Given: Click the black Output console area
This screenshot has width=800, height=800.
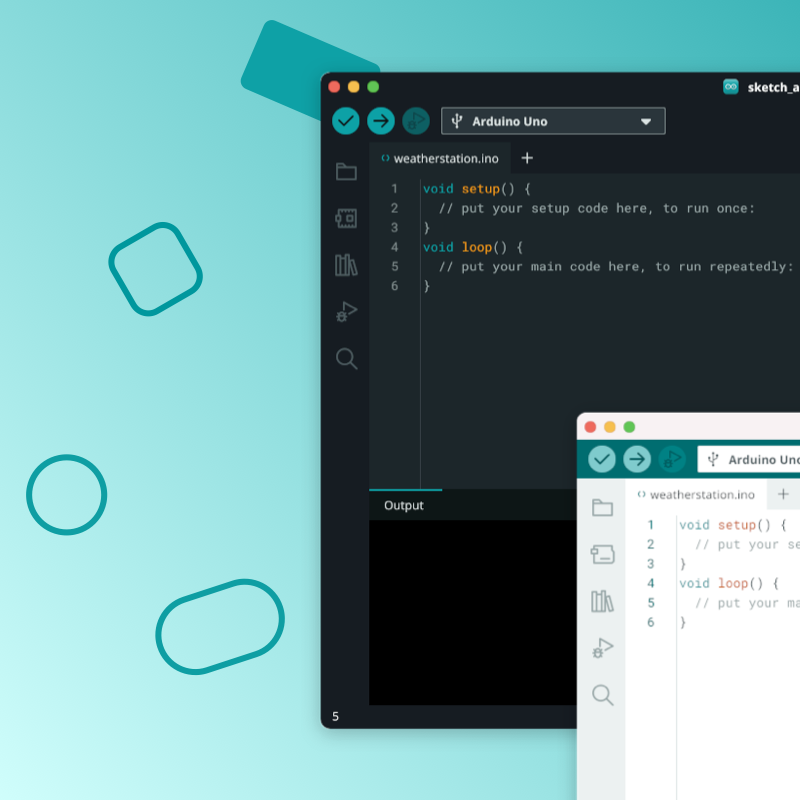Looking at the screenshot, I should click(x=473, y=612).
